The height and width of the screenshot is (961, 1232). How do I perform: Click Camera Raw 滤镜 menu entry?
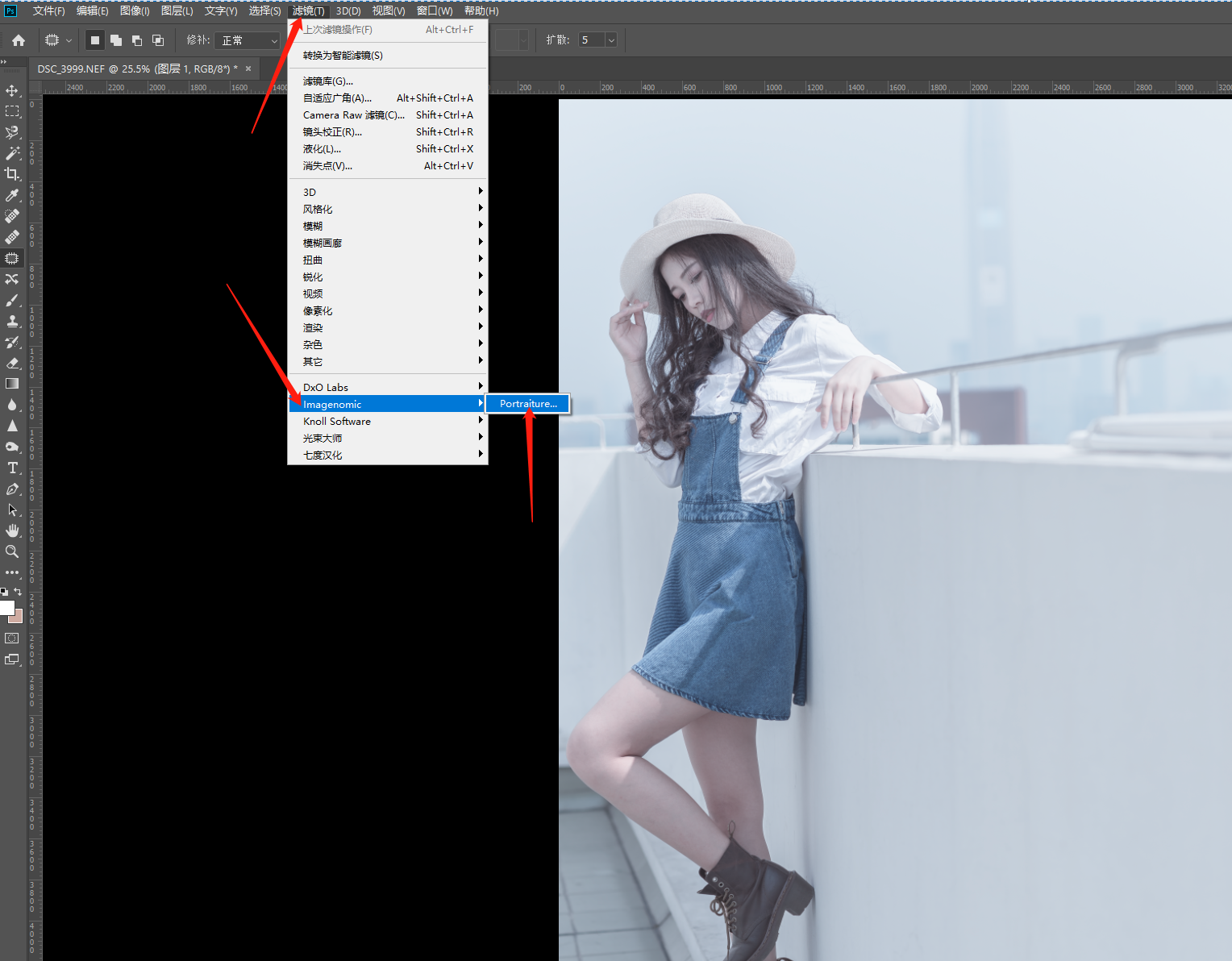pos(353,115)
